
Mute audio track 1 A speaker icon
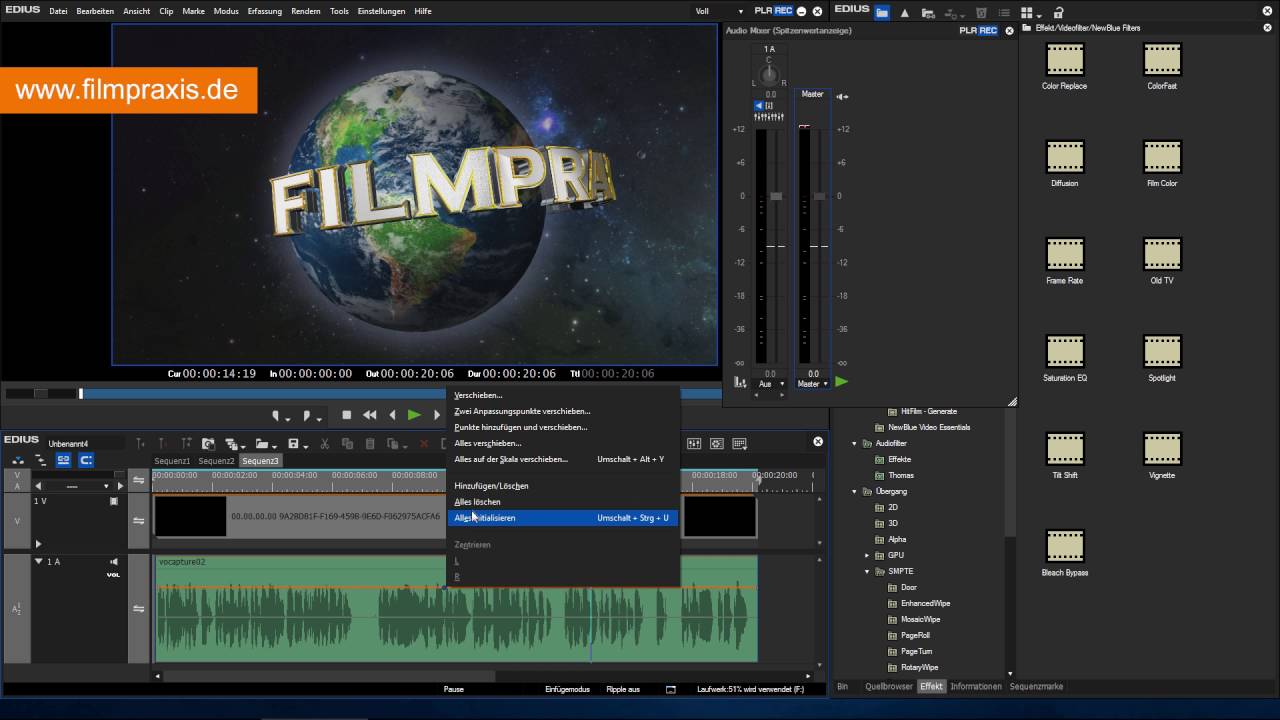(114, 562)
